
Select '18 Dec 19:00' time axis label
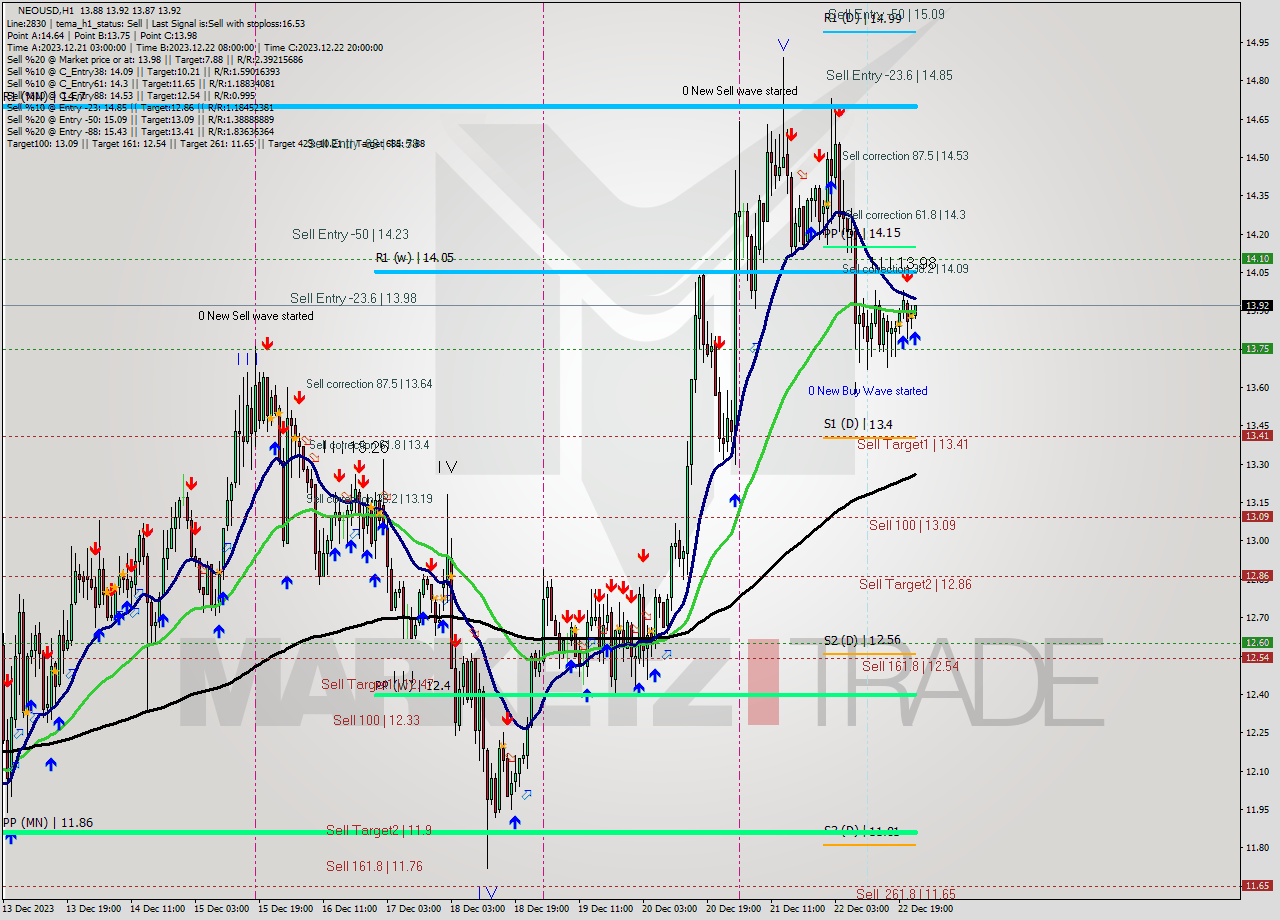542,909
